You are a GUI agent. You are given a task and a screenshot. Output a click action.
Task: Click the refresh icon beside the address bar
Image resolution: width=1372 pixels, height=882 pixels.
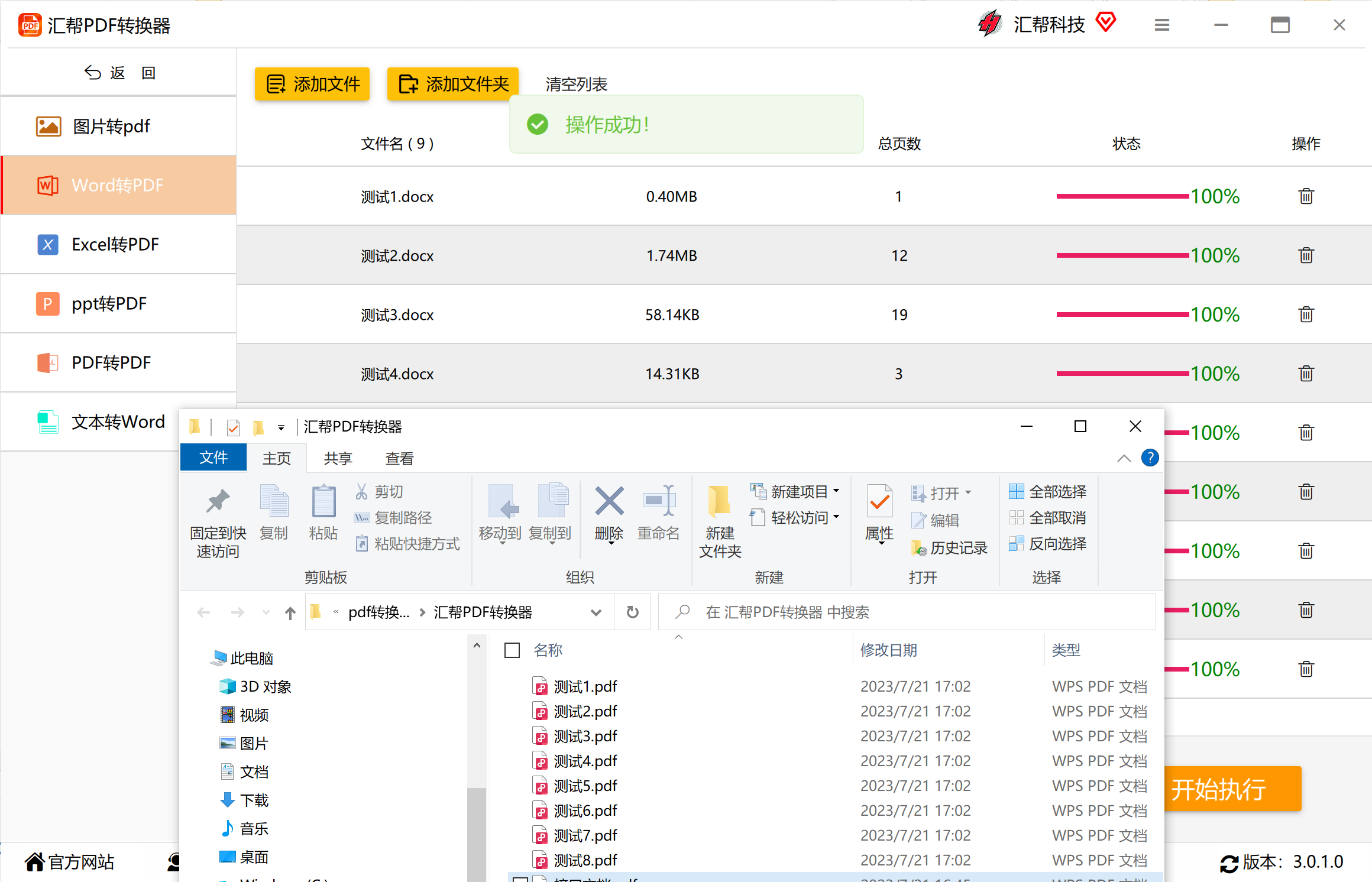[x=632, y=612]
